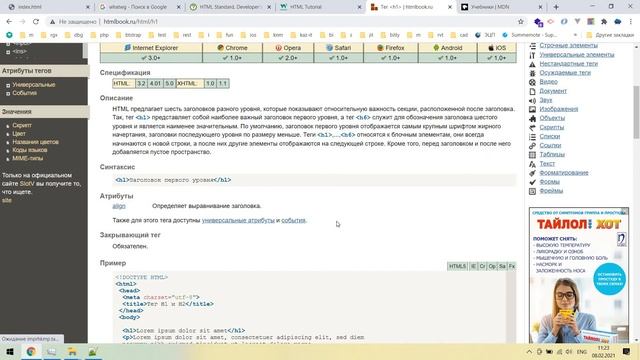
Task: Click the Нестандартные теги warning triangle icon
Action: 532,64
